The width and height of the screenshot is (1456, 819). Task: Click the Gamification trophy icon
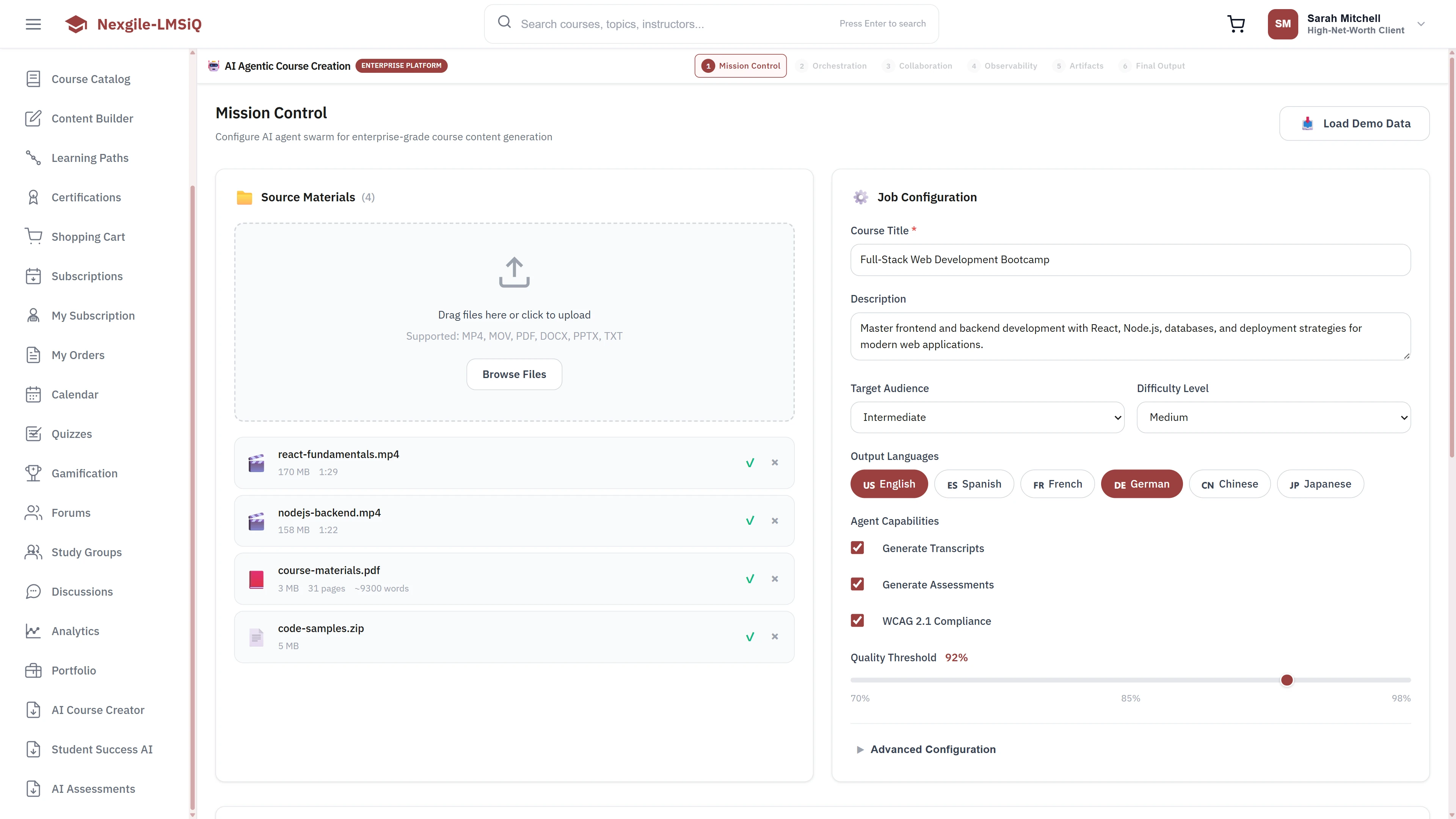click(33, 473)
